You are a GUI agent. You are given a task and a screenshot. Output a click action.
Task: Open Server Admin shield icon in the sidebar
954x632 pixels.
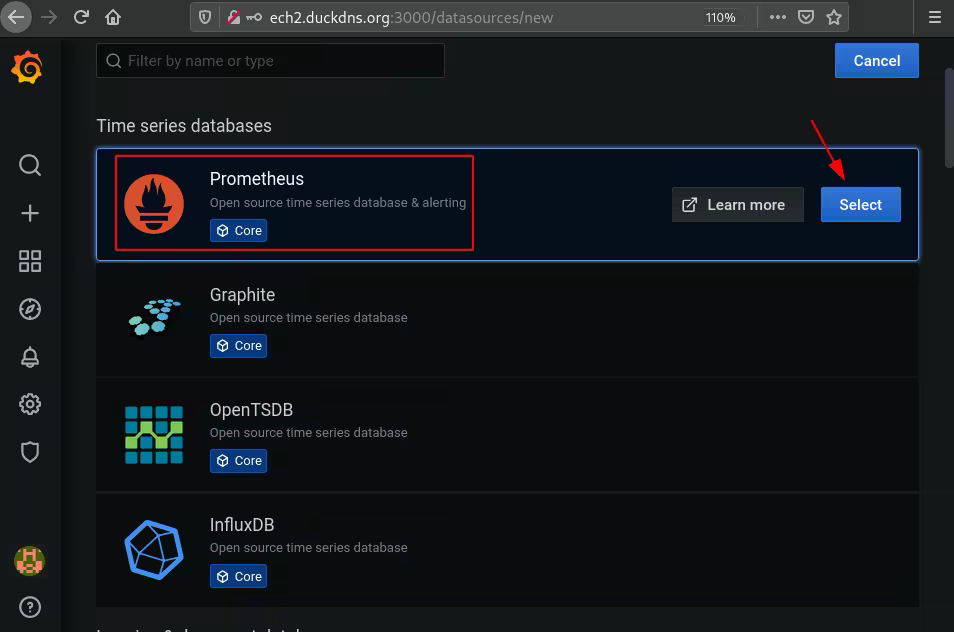coord(30,452)
